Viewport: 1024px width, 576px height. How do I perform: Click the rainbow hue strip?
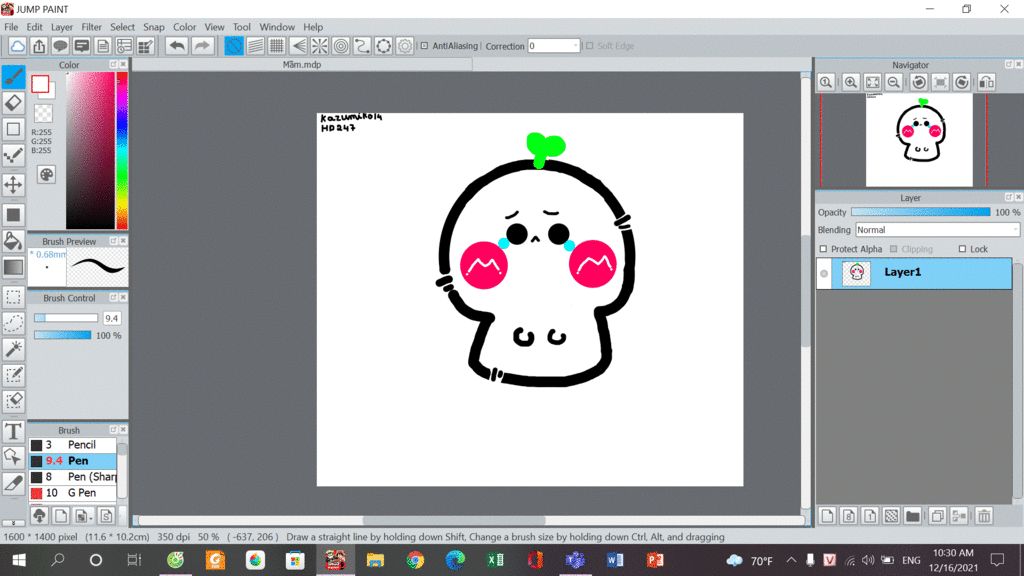point(121,150)
